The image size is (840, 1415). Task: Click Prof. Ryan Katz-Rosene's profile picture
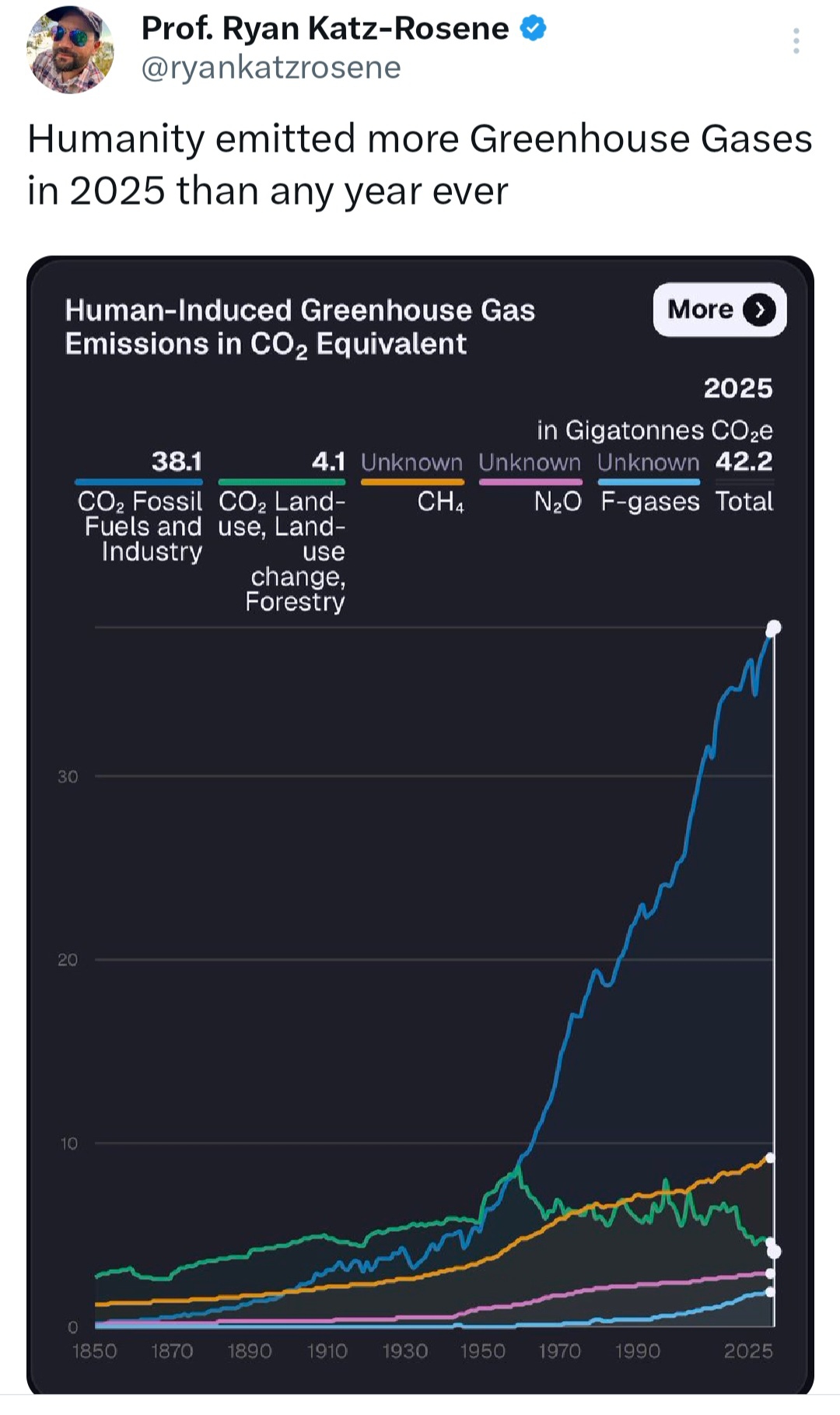click(x=70, y=50)
